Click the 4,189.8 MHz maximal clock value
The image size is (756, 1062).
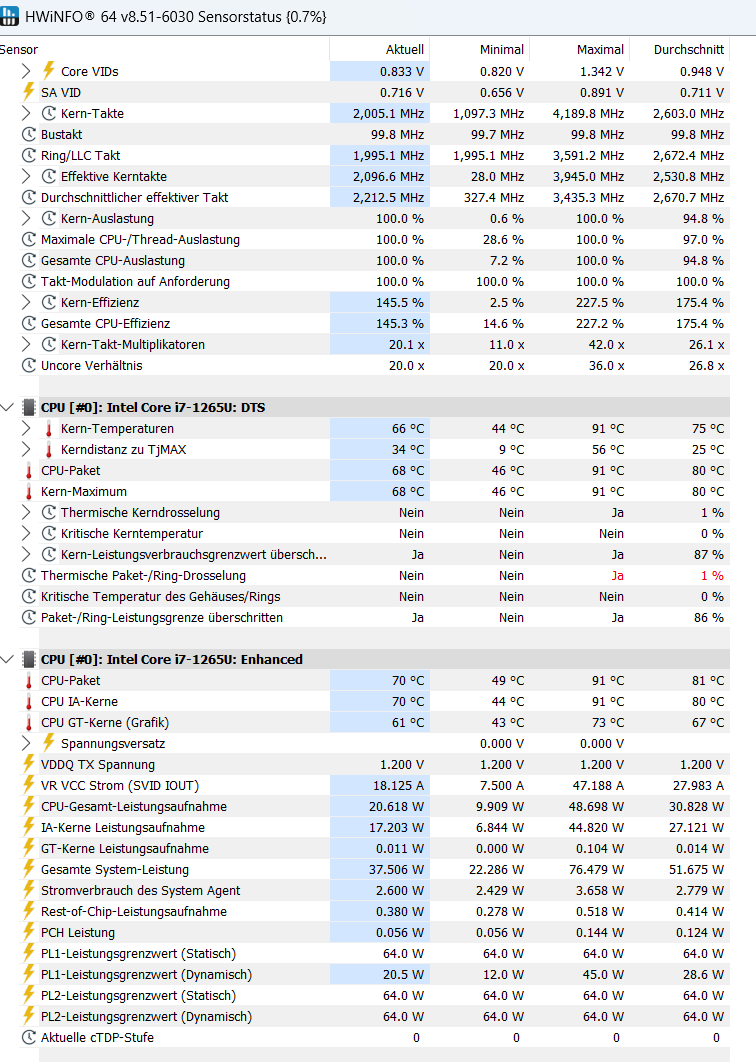click(x=588, y=113)
